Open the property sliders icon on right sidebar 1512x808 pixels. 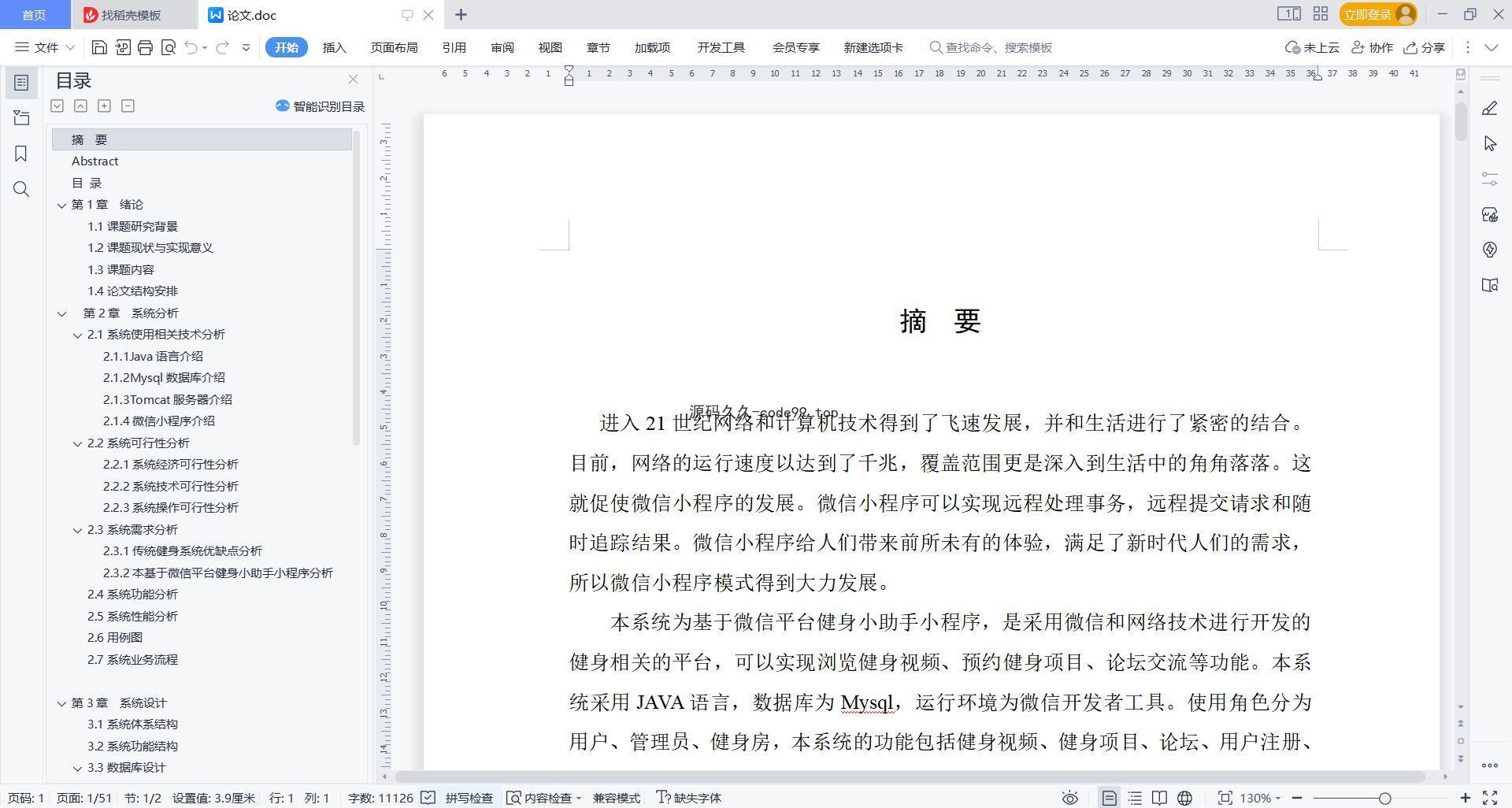[1489, 179]
